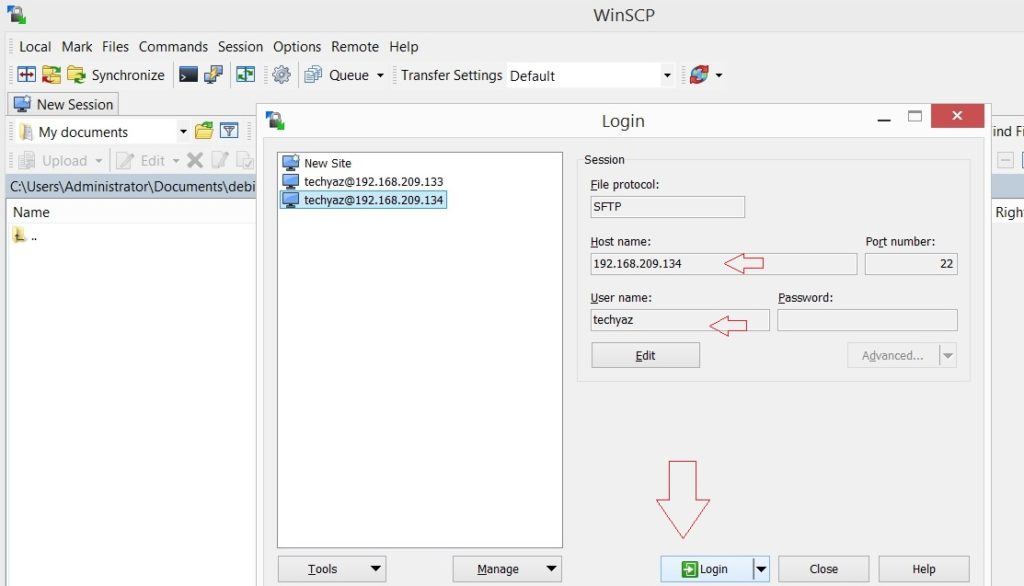Open the Commands menu
The height and width of the screenshot is (586, 1024).
point(173,47)
